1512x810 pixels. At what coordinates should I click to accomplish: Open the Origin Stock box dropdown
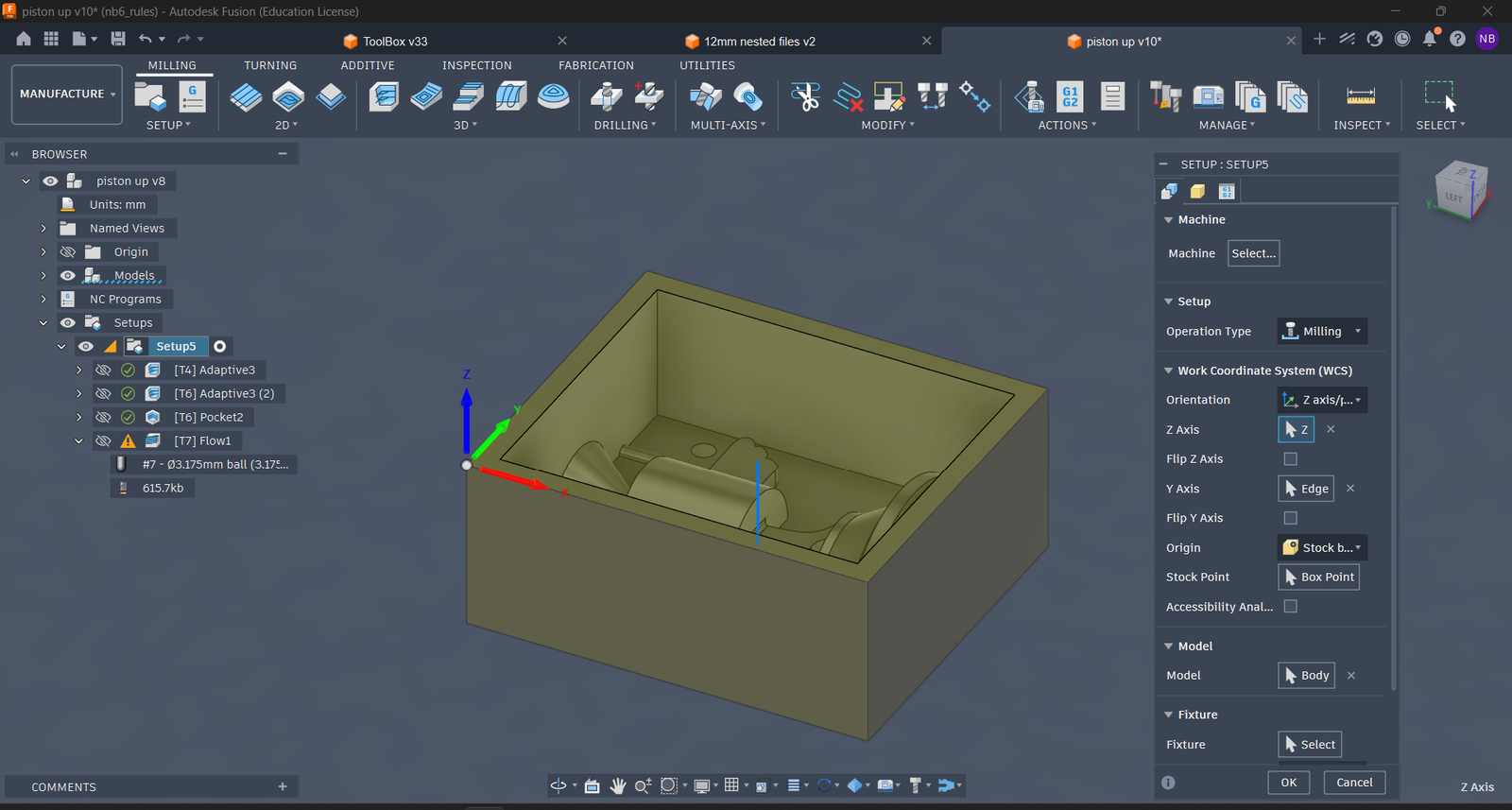[1321, 547]
